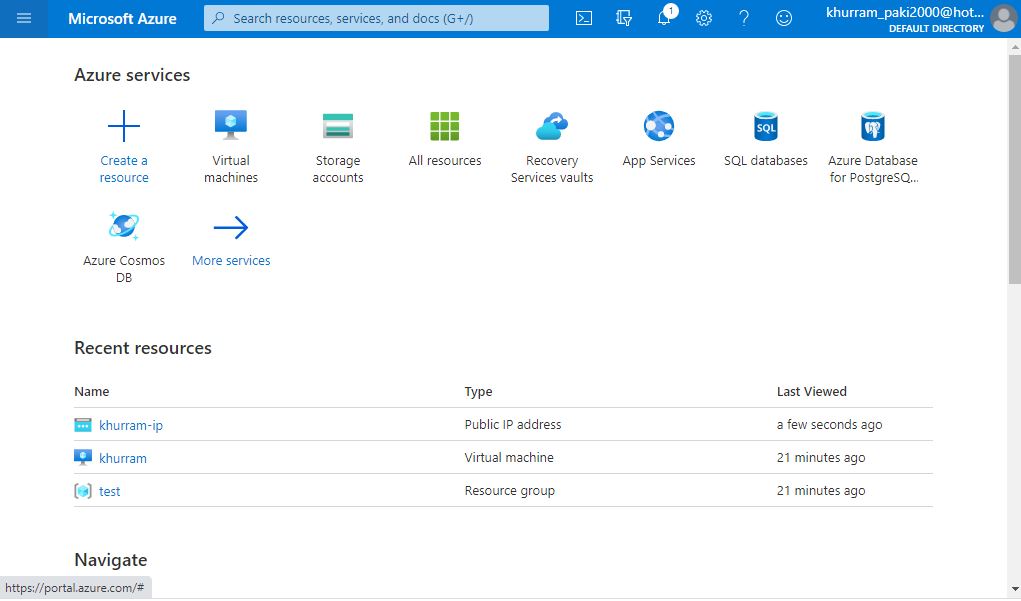The height and width of the screenshot is (601, 1021).
Task: Click the resource group icon beside test
Action: click(x=83, y=491)
